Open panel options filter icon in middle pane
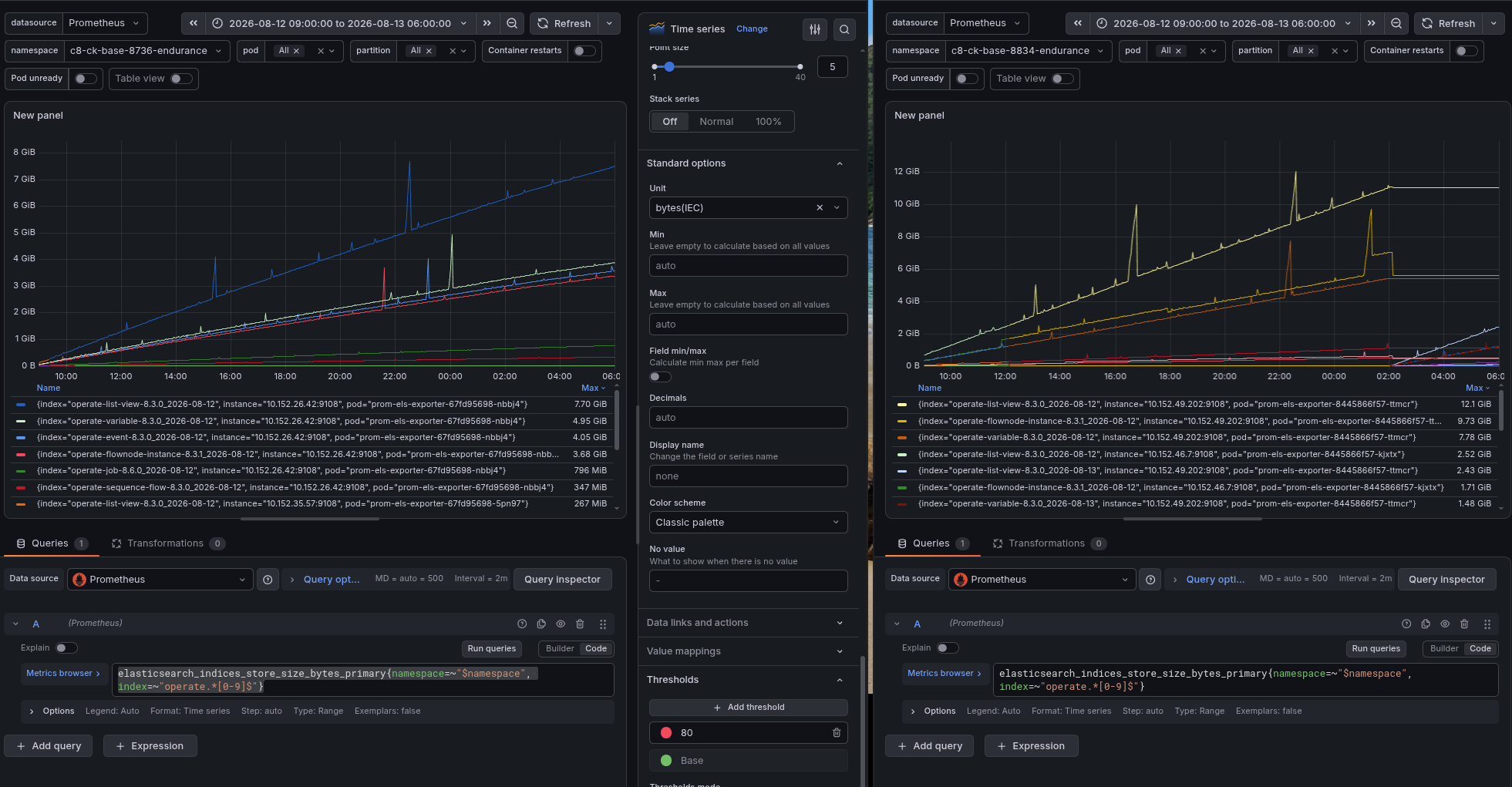The image size is (1512, 787). [x=815, y=29]
